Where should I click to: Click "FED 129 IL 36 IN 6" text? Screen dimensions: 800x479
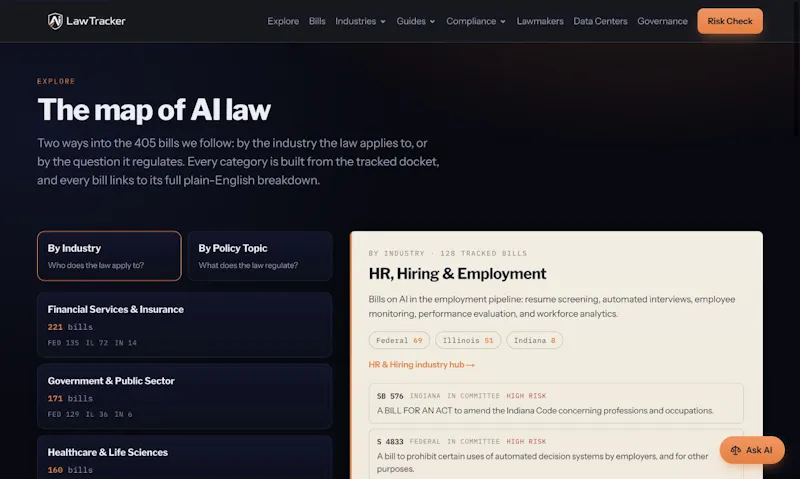point(90,414)
